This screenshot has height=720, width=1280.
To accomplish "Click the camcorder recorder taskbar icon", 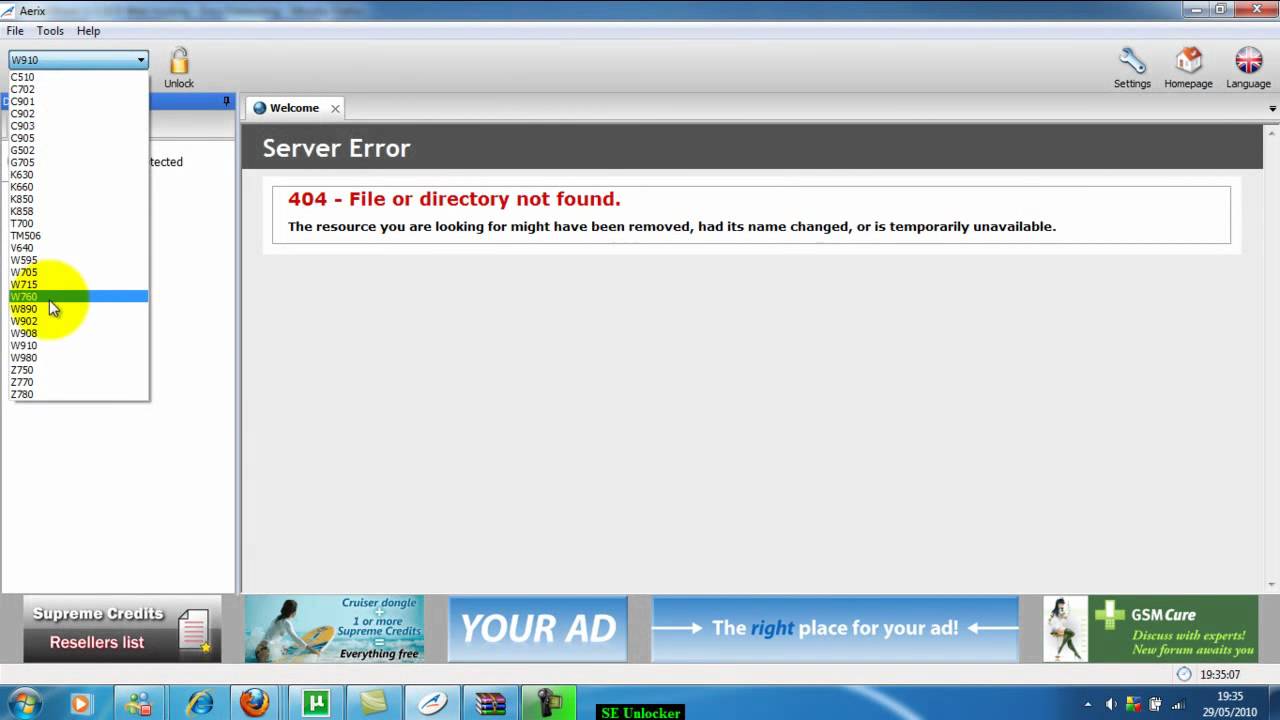I will (x=549, y=703).
